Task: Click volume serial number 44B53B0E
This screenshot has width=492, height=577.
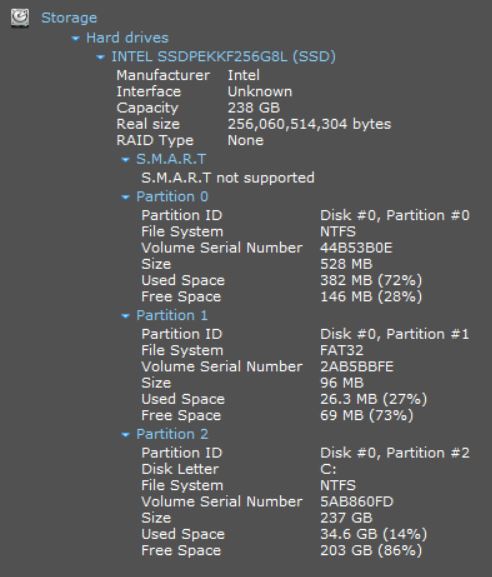Action: (356, 248)
